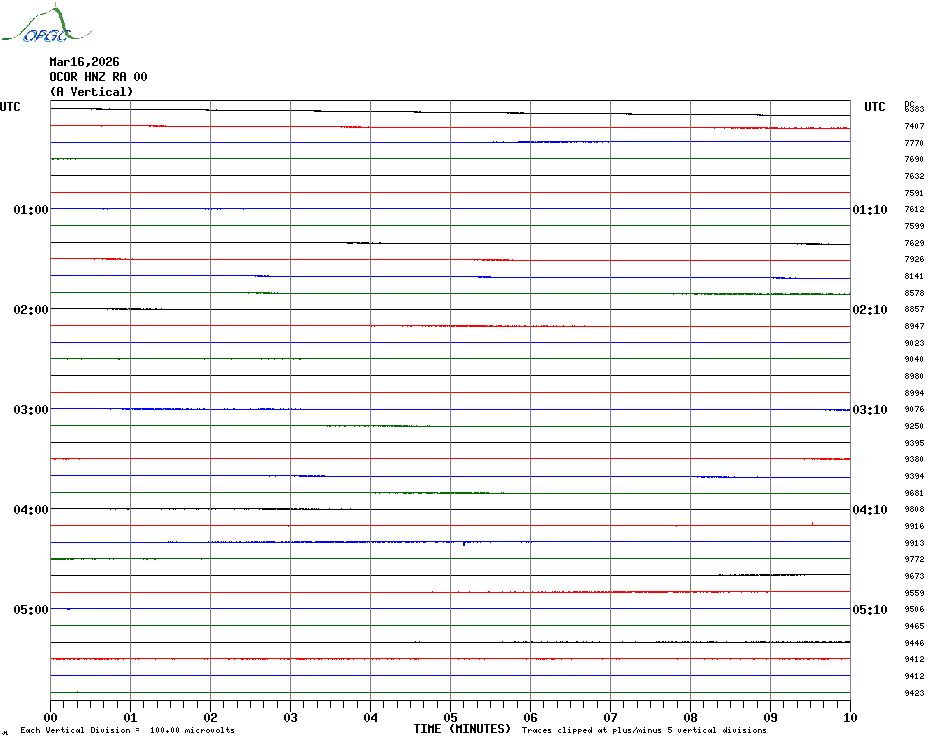Click the DC offset value 9916

pos(913,526)
